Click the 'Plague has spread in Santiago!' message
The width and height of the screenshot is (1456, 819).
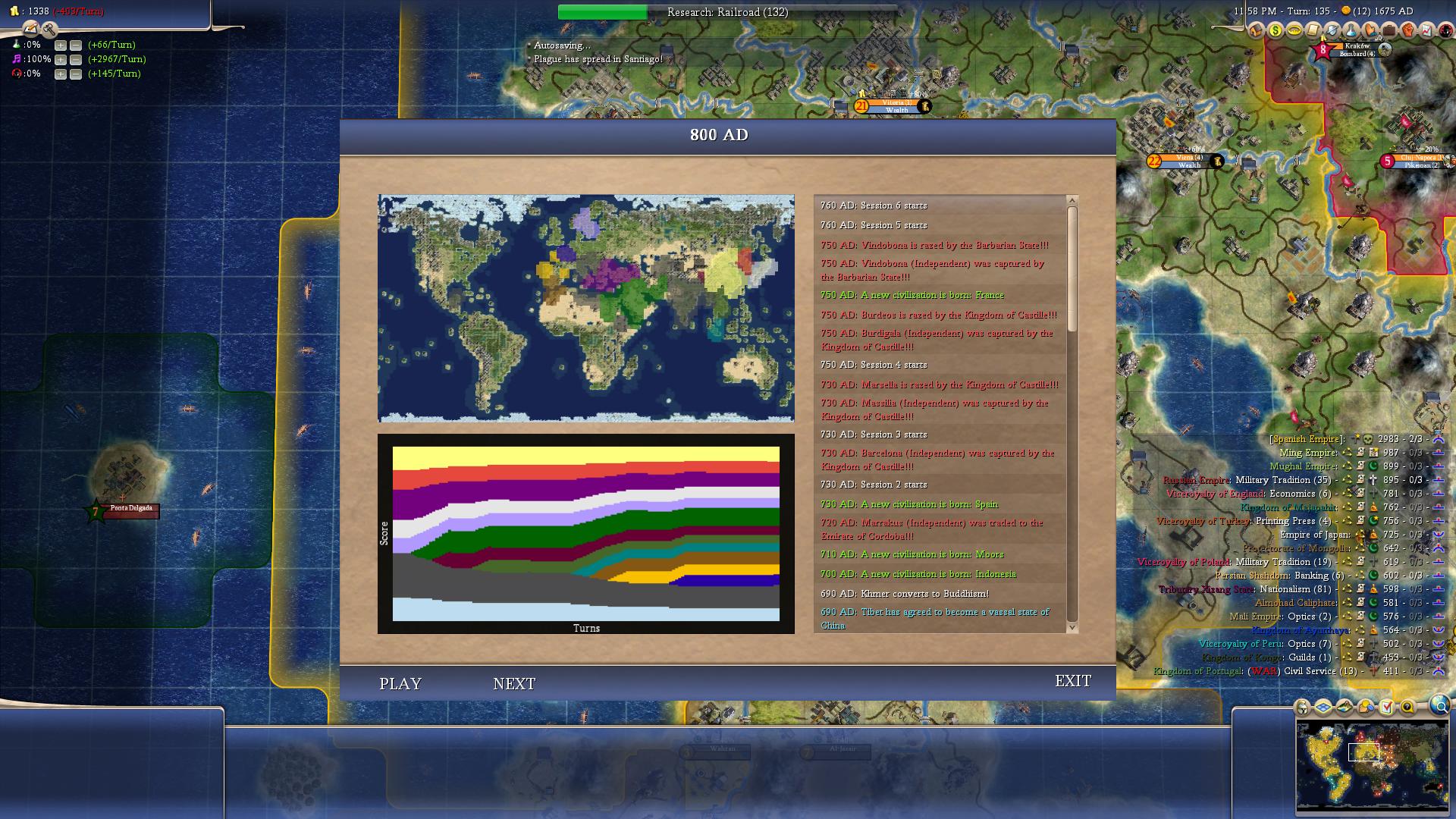click(598, 59)
